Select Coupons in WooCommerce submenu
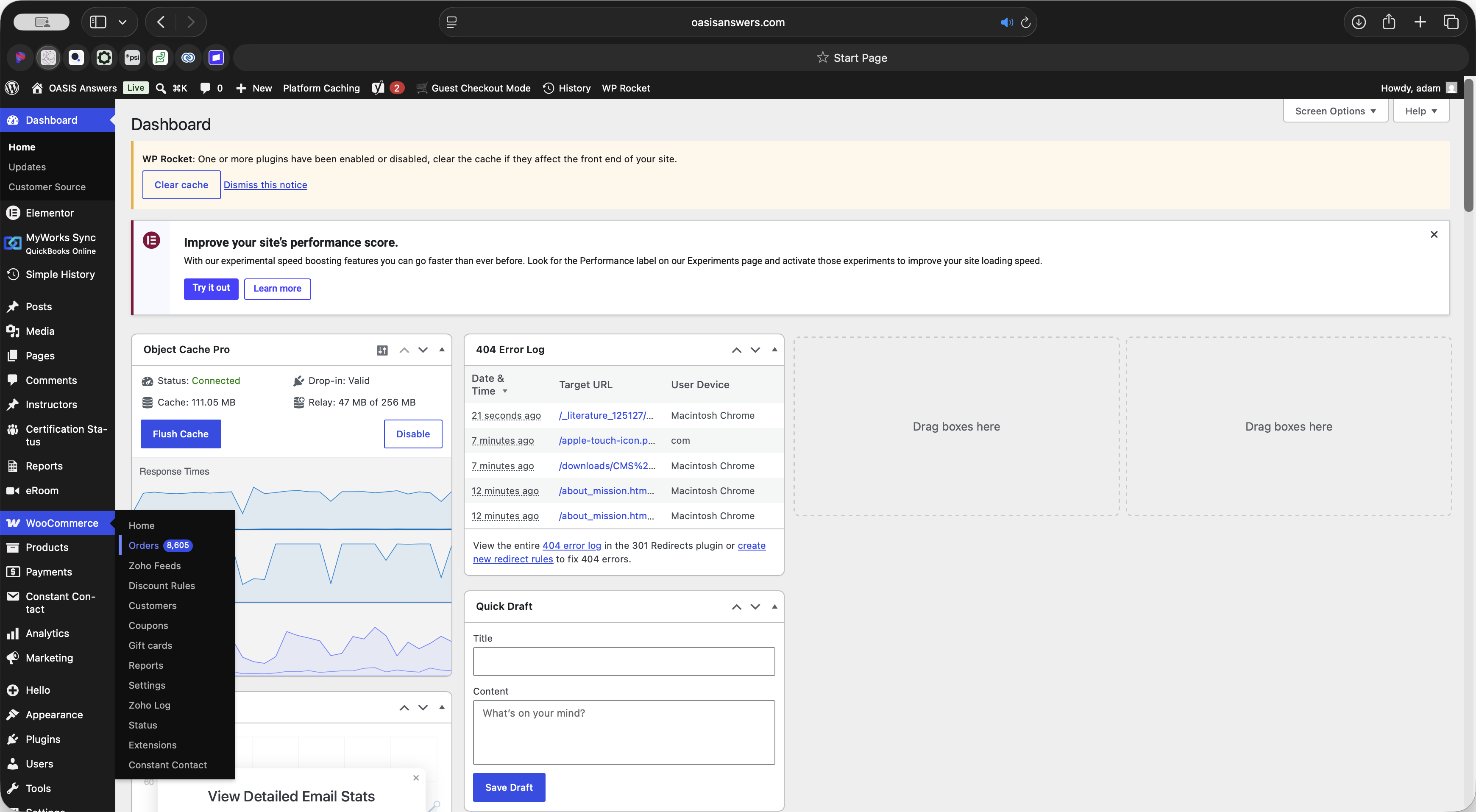Image resolution: width=1476 pixels, height=812 pixels. 148,625
